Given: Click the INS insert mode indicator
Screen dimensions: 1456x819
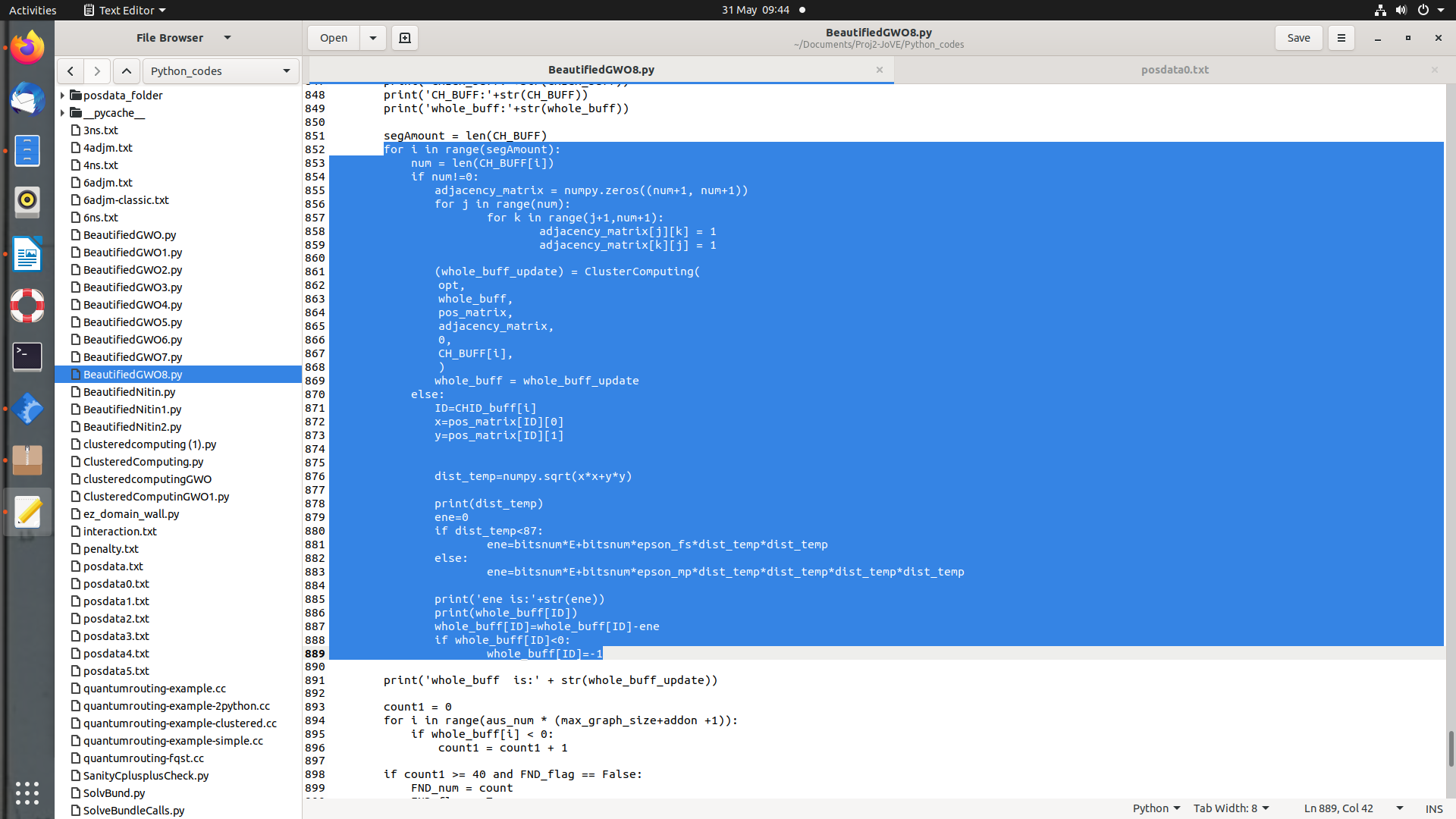Looking at the screenshot, I should pyautogui.click(x=1433, y=808).
